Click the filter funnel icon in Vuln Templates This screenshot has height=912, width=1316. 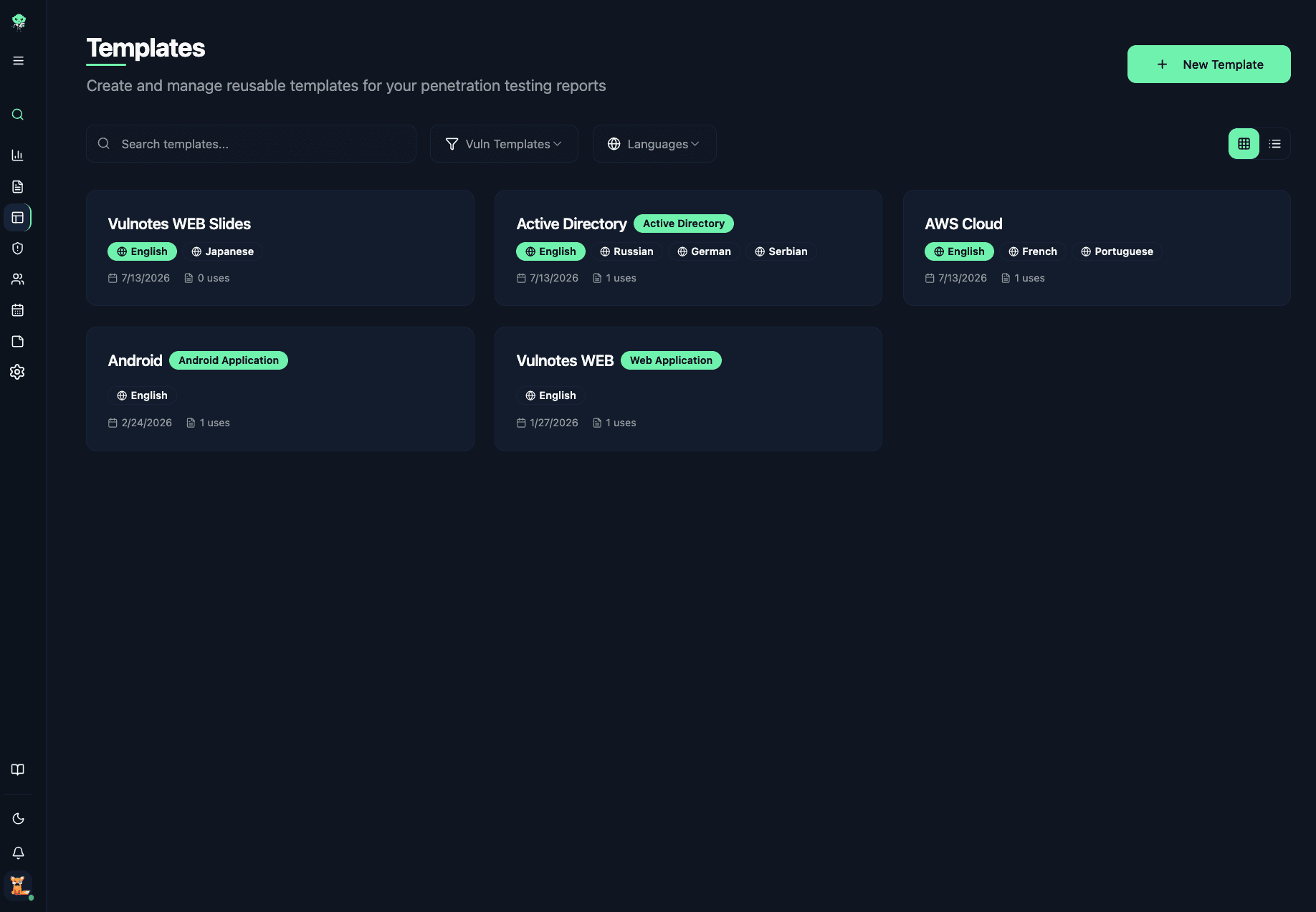452,144
